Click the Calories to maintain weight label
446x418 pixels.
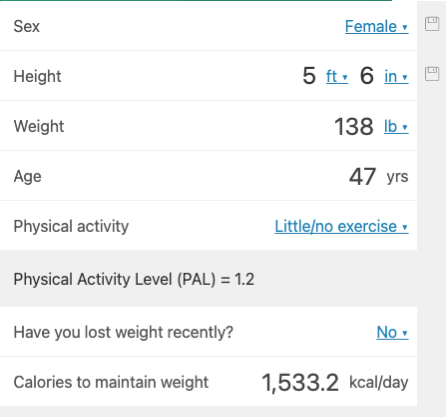(x=111, y=382)
